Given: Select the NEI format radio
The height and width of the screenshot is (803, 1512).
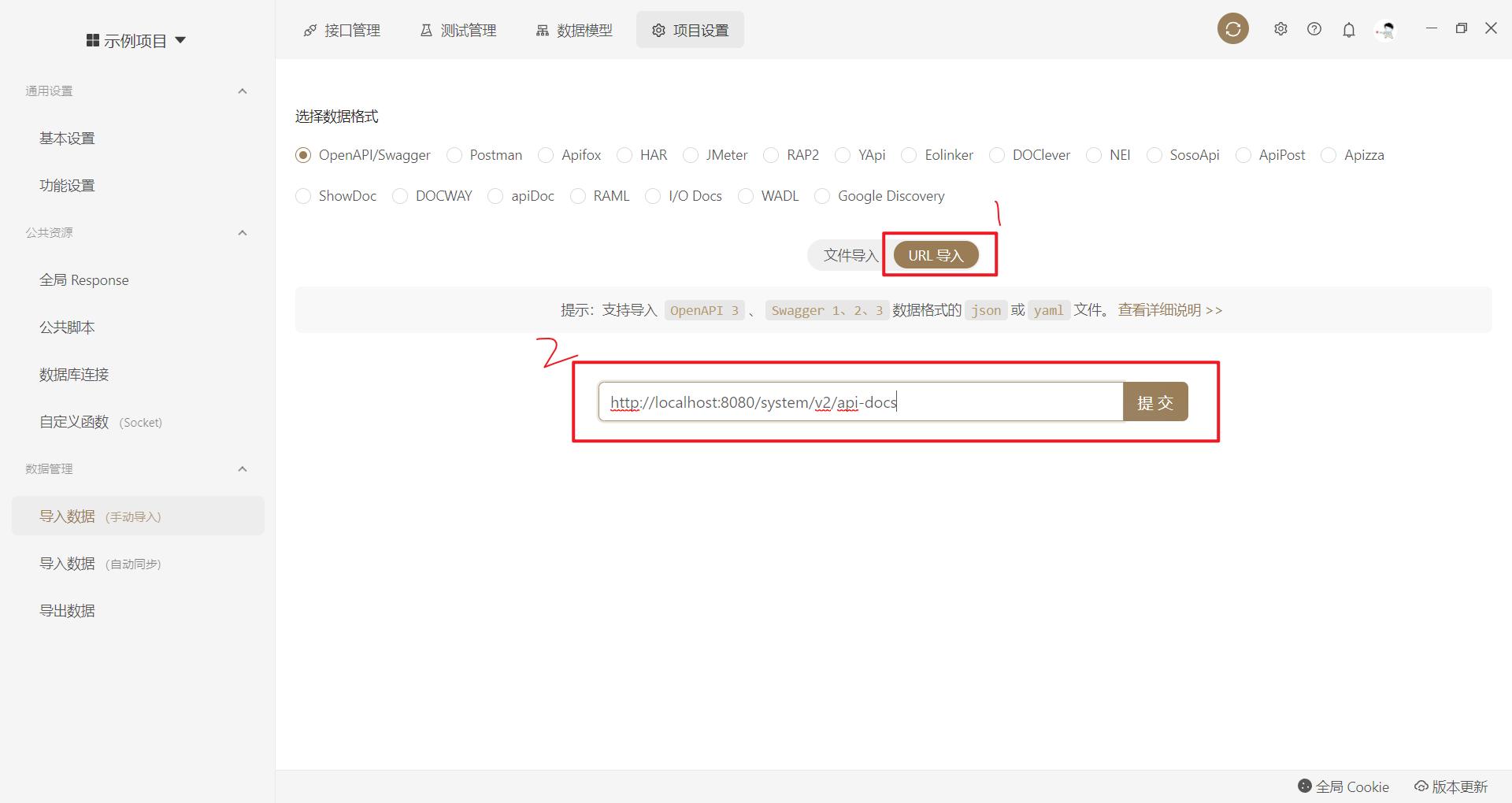Looking at the screenshot, I should (x=1094, y=155).
